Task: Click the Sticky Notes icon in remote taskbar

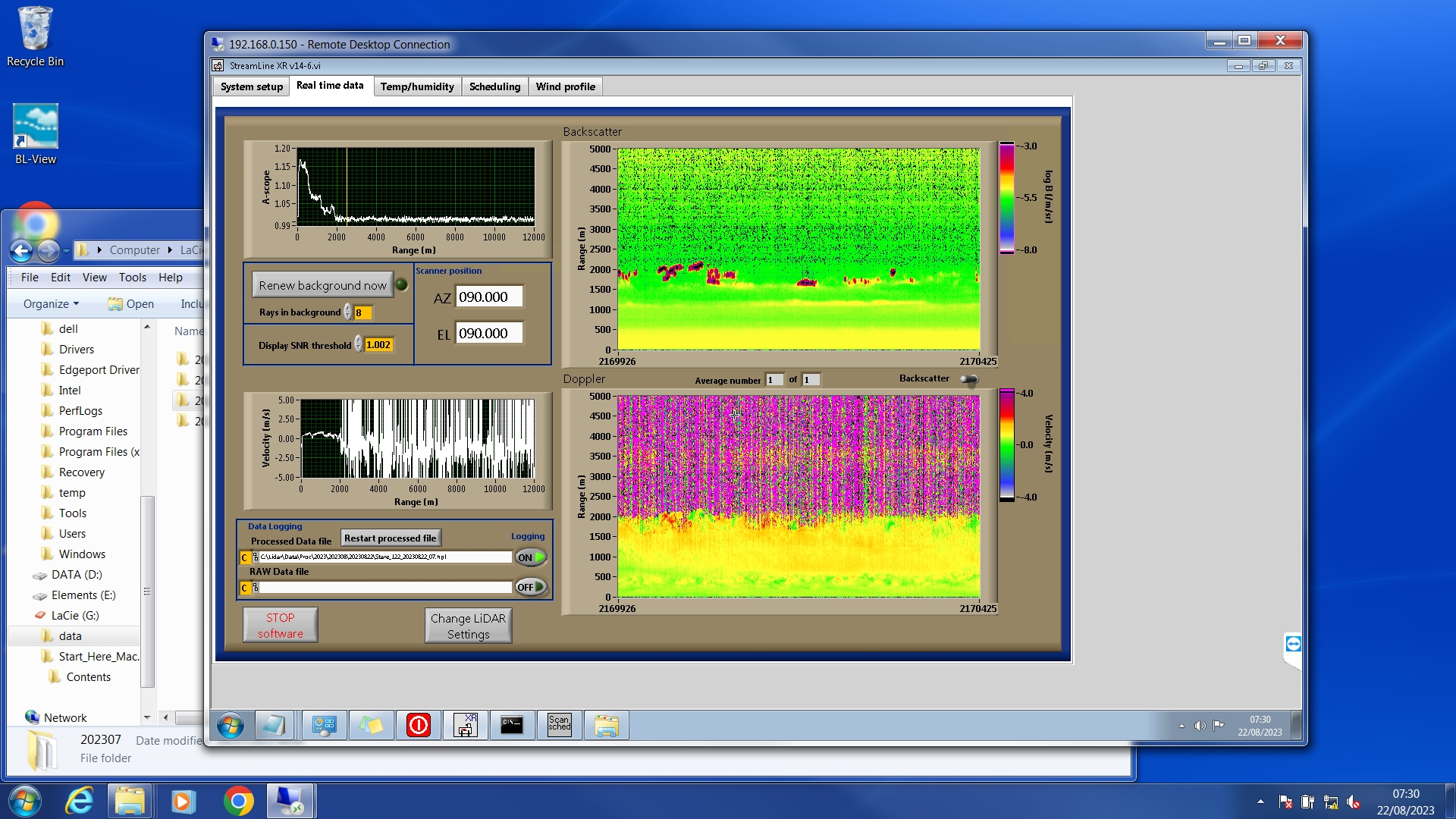Action: [371, 726]
